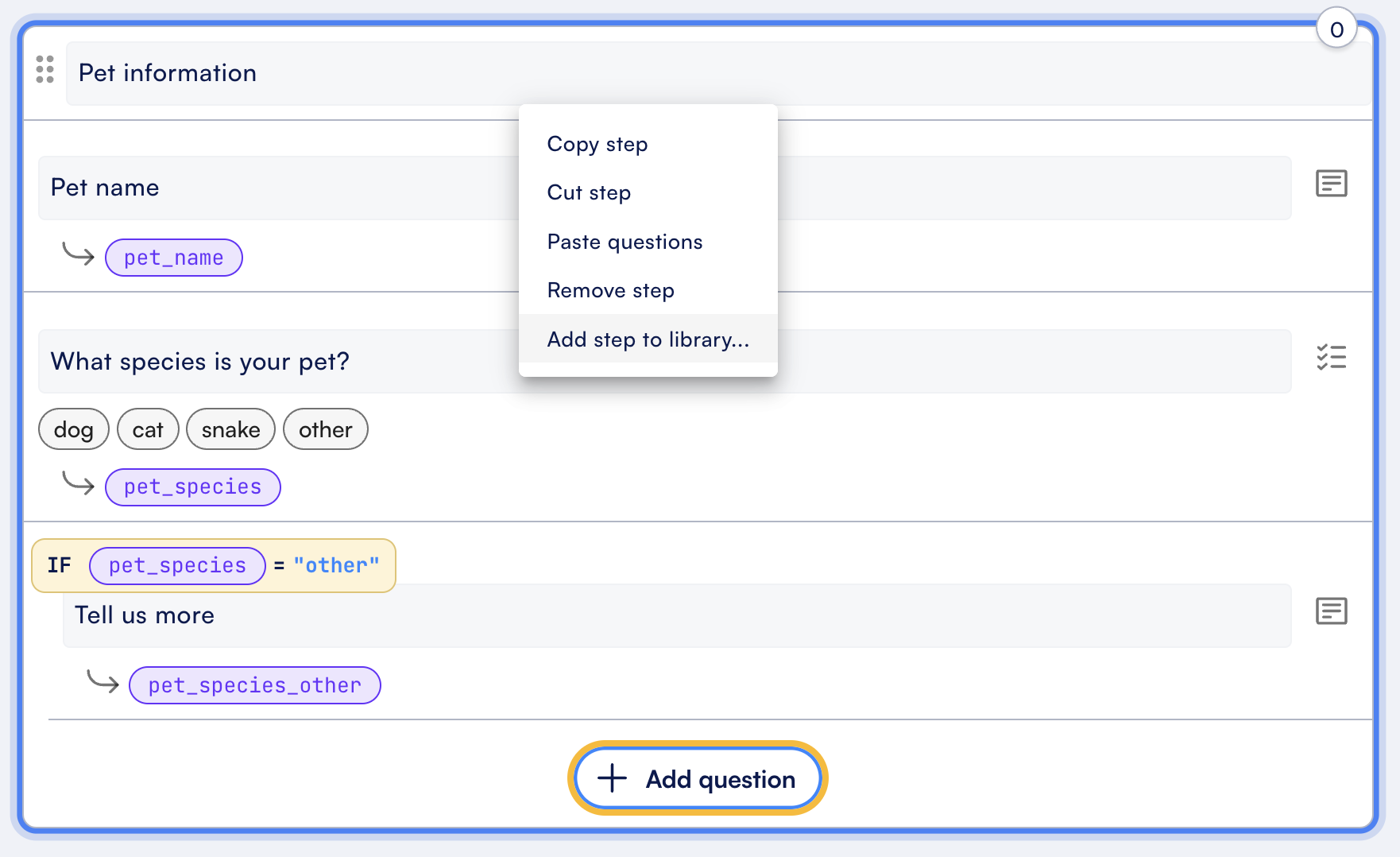Click the dog answer option chip
Viewport: 1400px width, 857px height.
[74, 430]
